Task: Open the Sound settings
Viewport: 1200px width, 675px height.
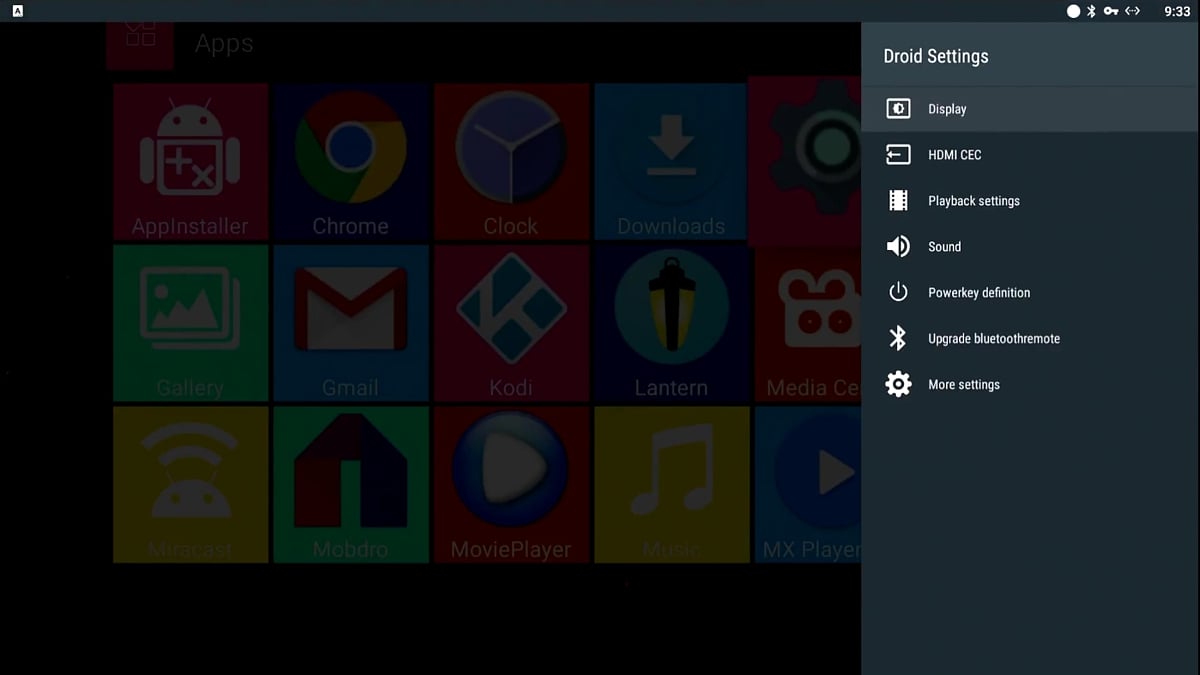Action: point(1030,247)
